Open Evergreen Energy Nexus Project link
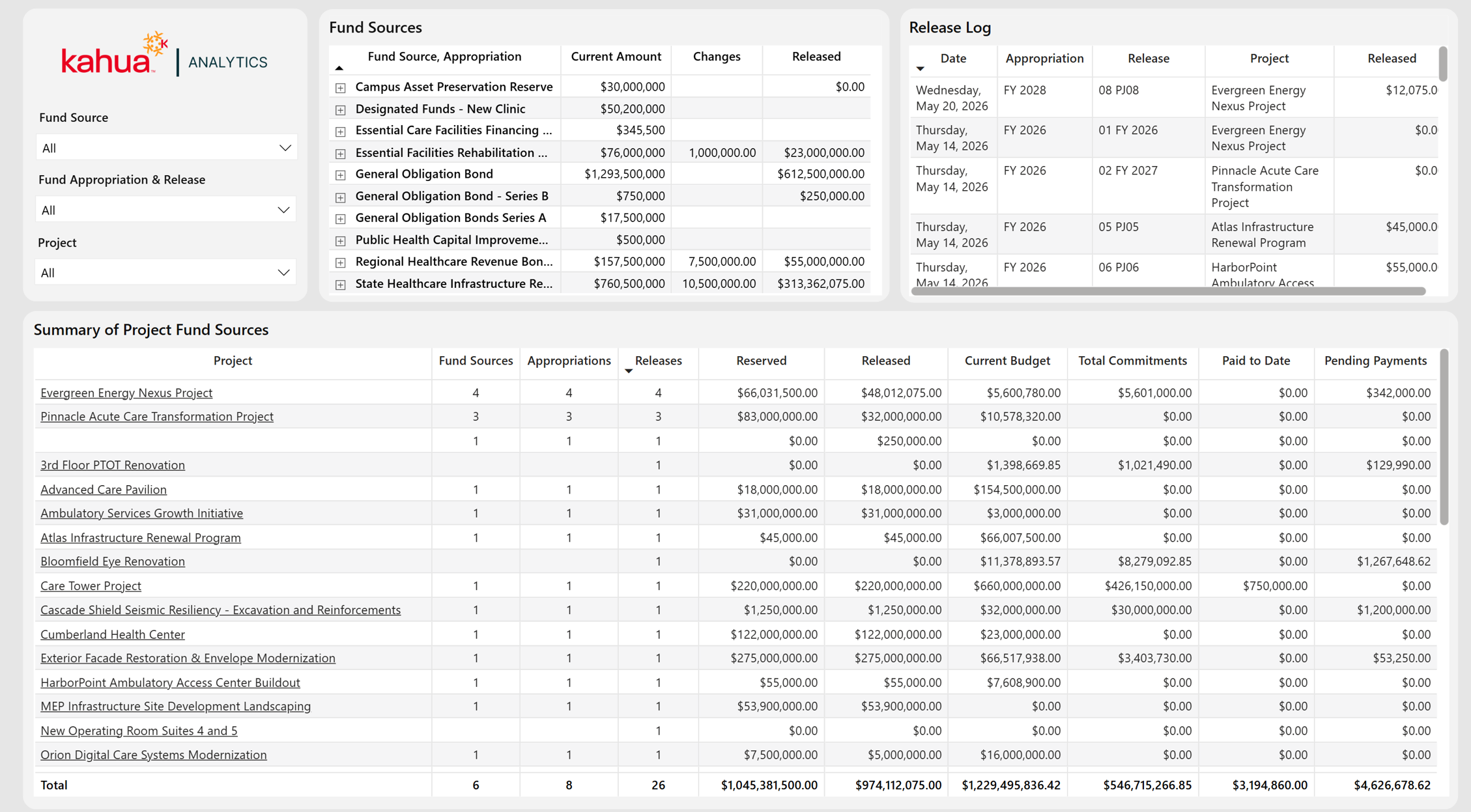The height and width of the screenshot is (812, 1471). 126,393
